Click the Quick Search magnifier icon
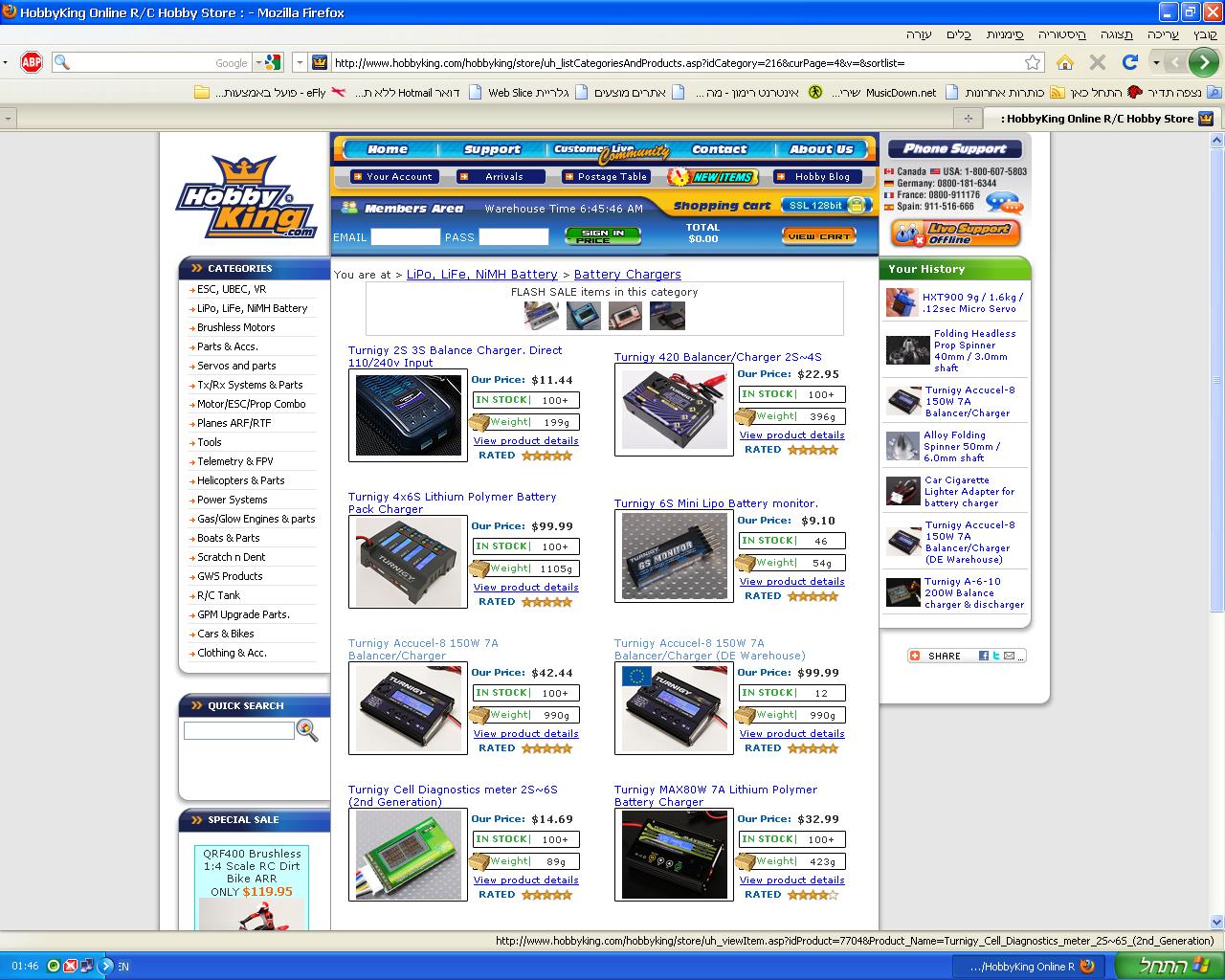 307,730
